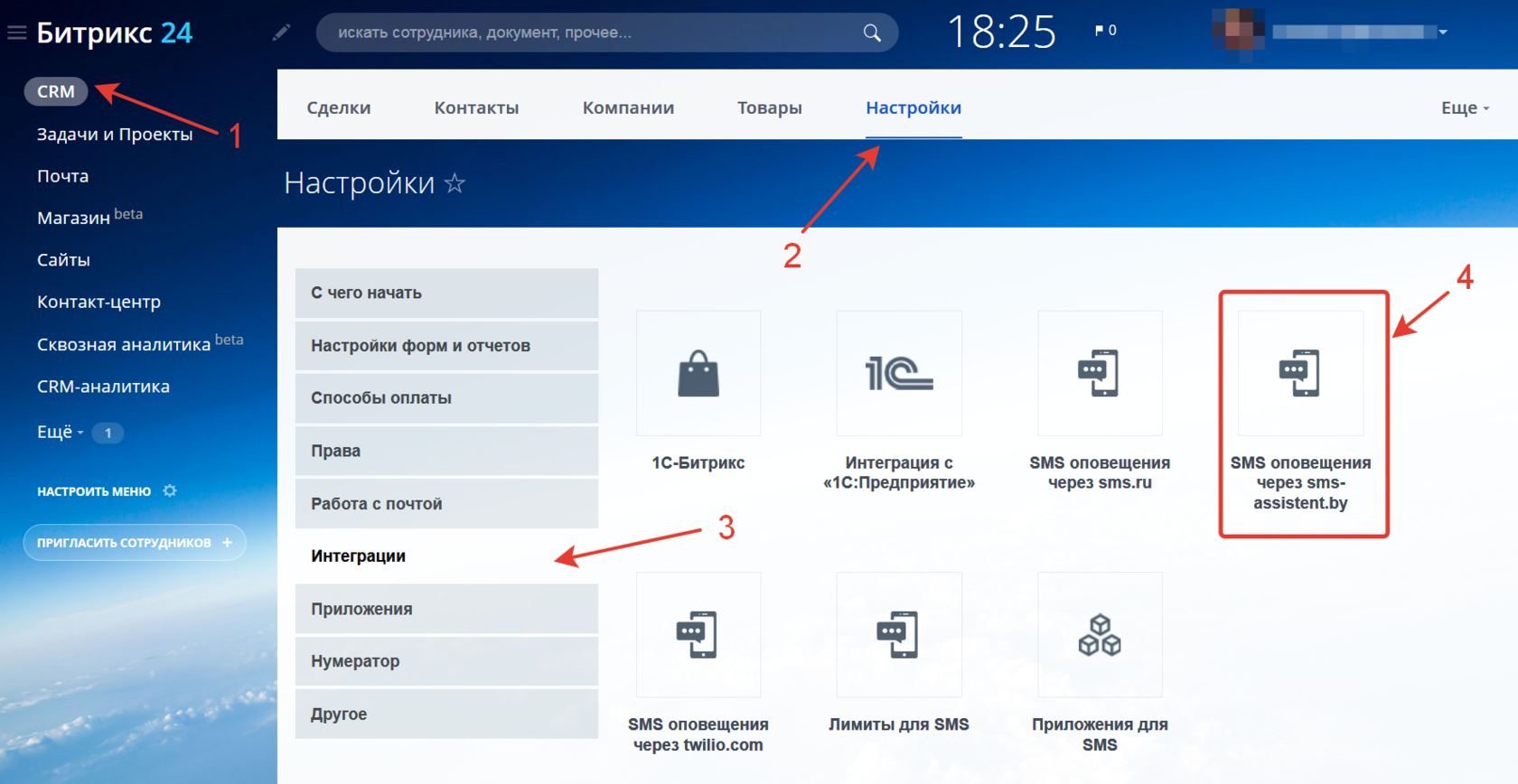This screenshot has height=784, width=1518.
Task: Click the plus icon on Пригласить сотрудников
Action: (x=227, y=543)
